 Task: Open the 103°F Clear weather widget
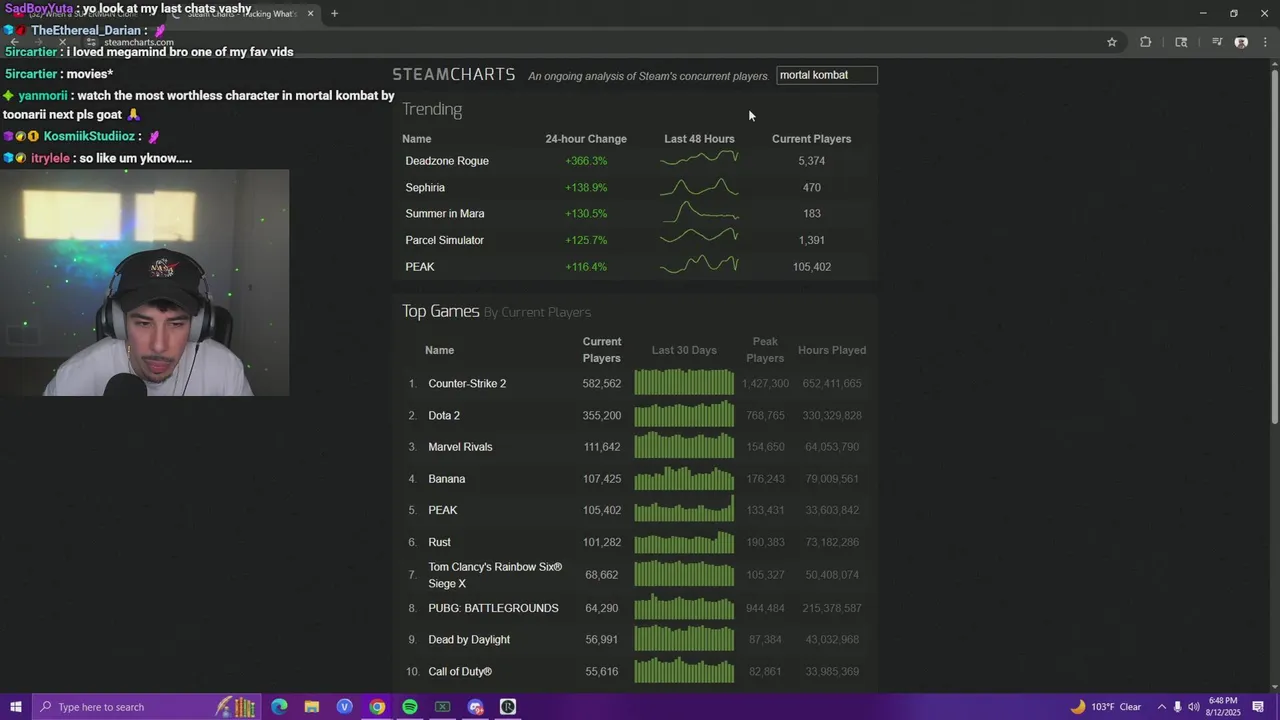click(1106, 707)
